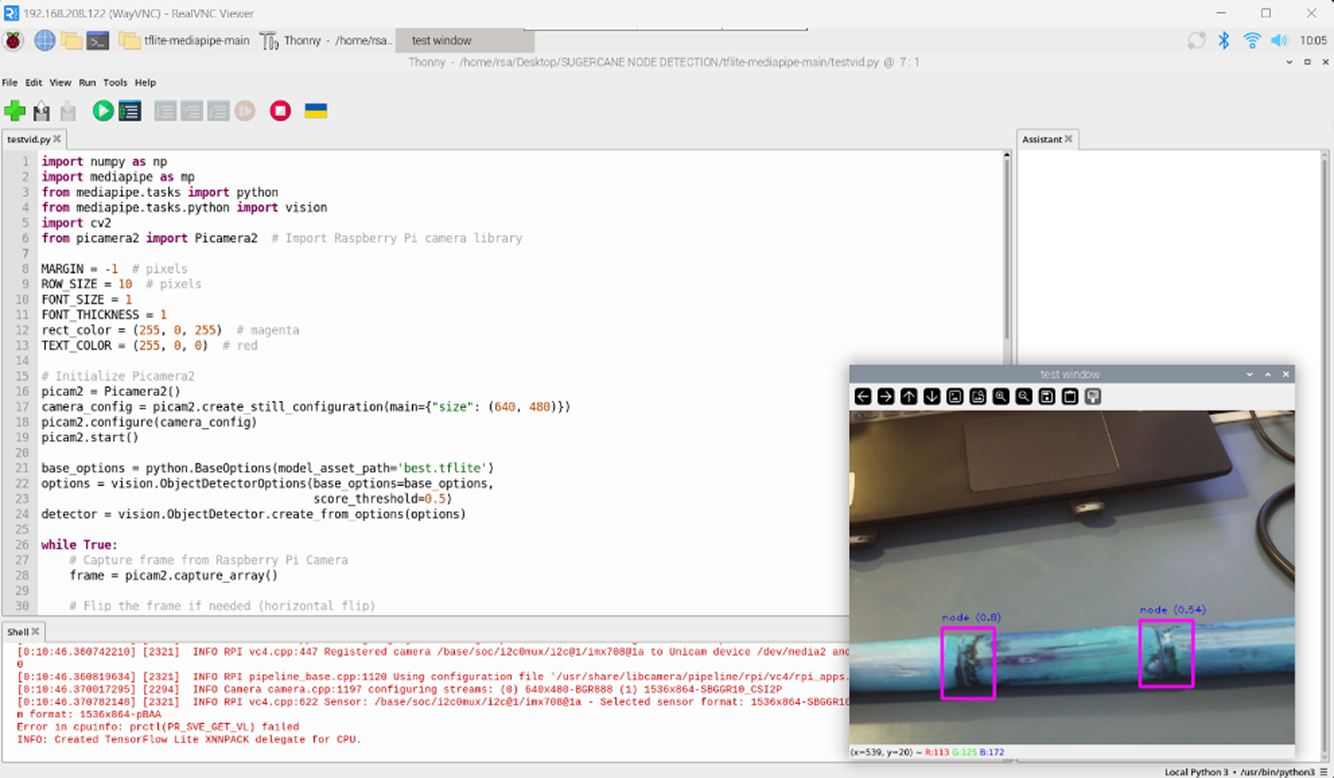Click the Ukraine flag icon in toolbar
Image resolution: width=1334 pixels, height=778 pixels.
pyautogui.click(x=316, y=111)
